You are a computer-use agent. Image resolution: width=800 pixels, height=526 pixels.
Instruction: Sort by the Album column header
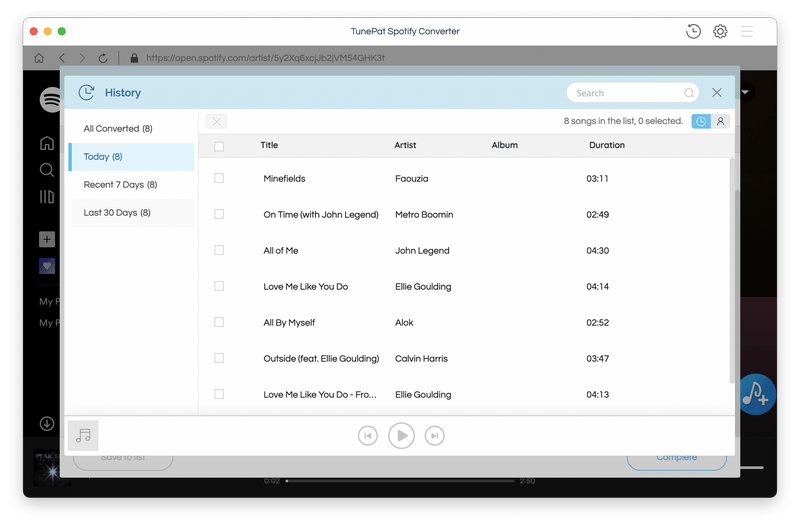(505, 145)
